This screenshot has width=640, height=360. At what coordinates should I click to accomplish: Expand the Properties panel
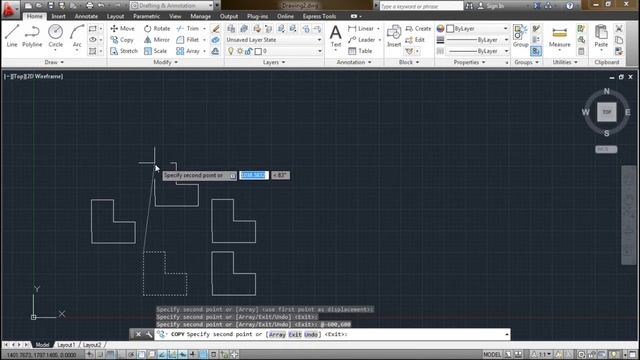pyautogui.click(x=469, y=62)
